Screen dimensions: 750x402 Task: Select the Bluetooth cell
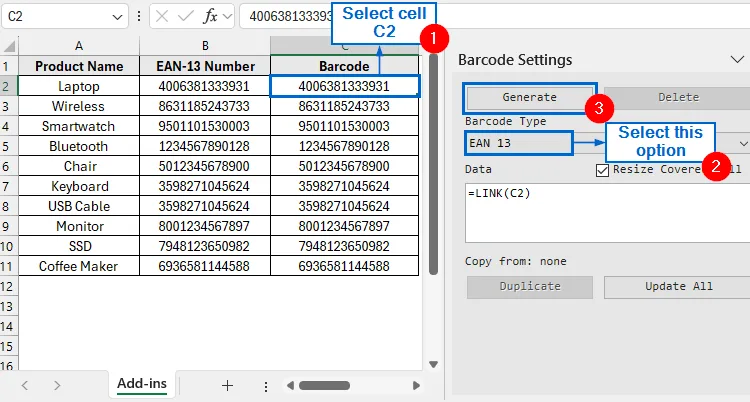click(79, 146)
